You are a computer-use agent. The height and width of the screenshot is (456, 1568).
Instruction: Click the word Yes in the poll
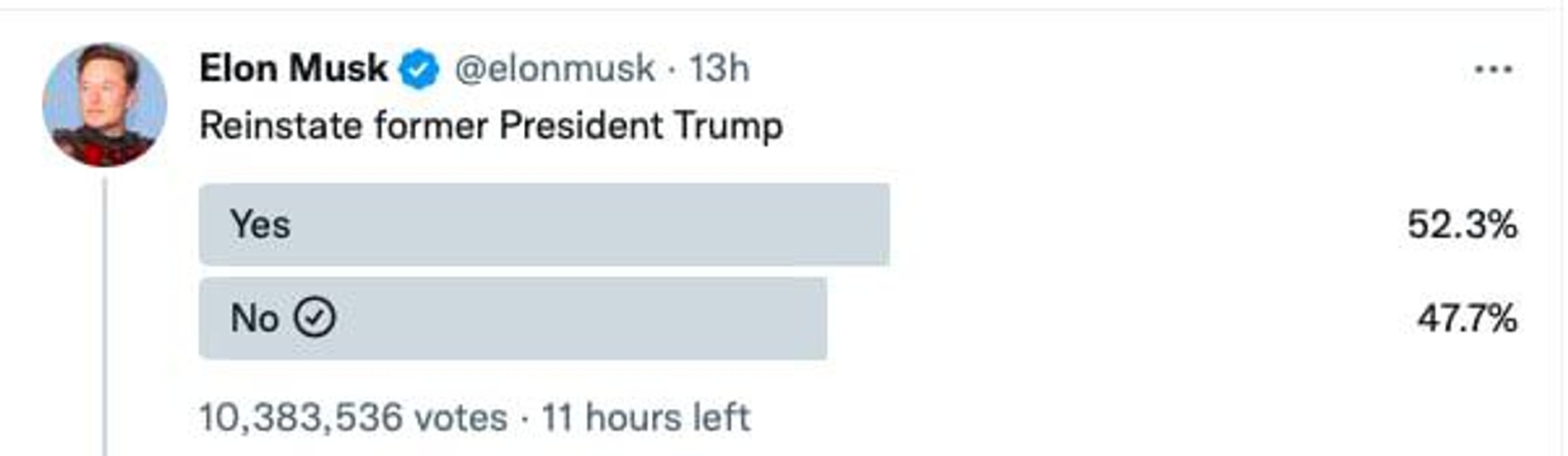click(x=260, y=224)
